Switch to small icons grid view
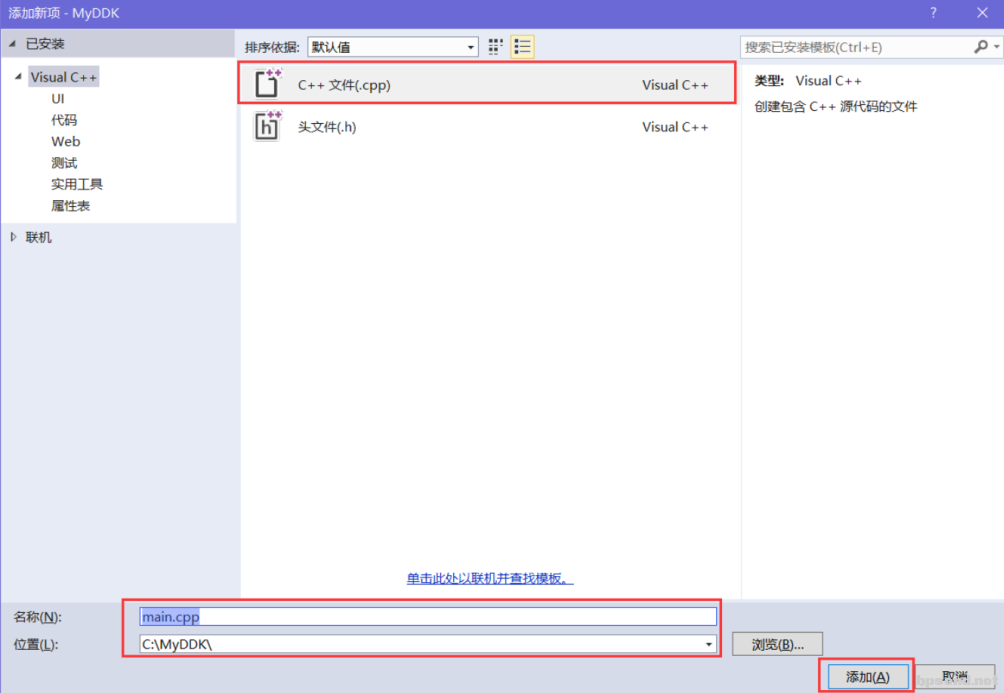Viewport: 1004px width, 693px height. point(496,47)
